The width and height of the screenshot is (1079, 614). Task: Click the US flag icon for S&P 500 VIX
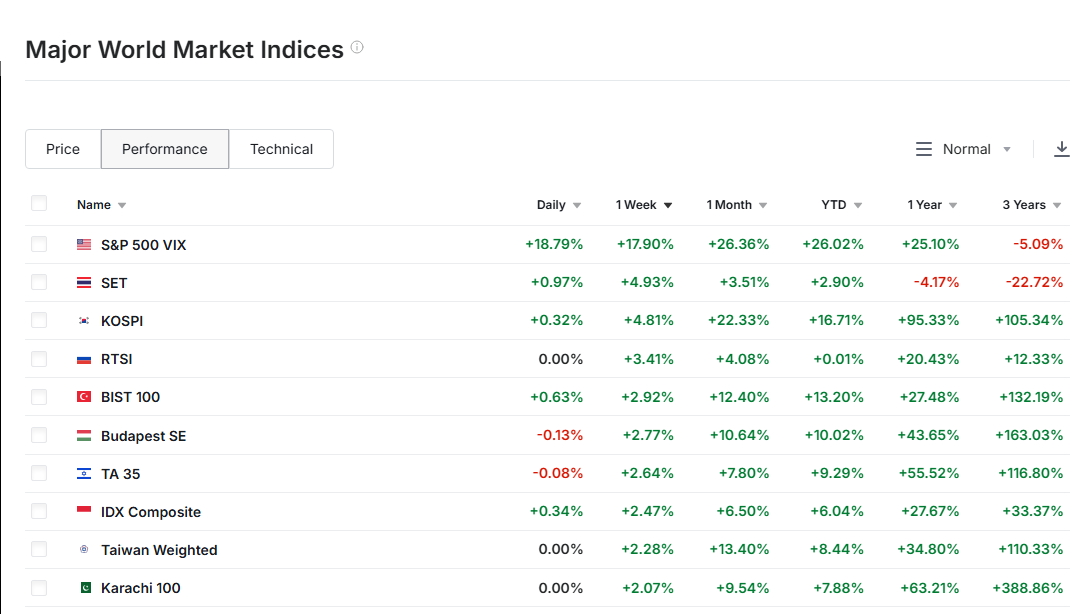pyautogui.click(x=84, y=245)
